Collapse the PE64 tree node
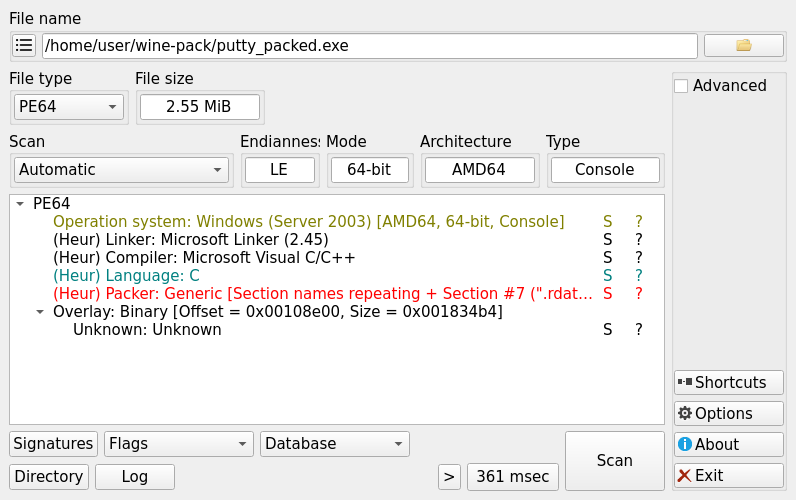Screen dimensions: 796x500 tap(20, 204)
